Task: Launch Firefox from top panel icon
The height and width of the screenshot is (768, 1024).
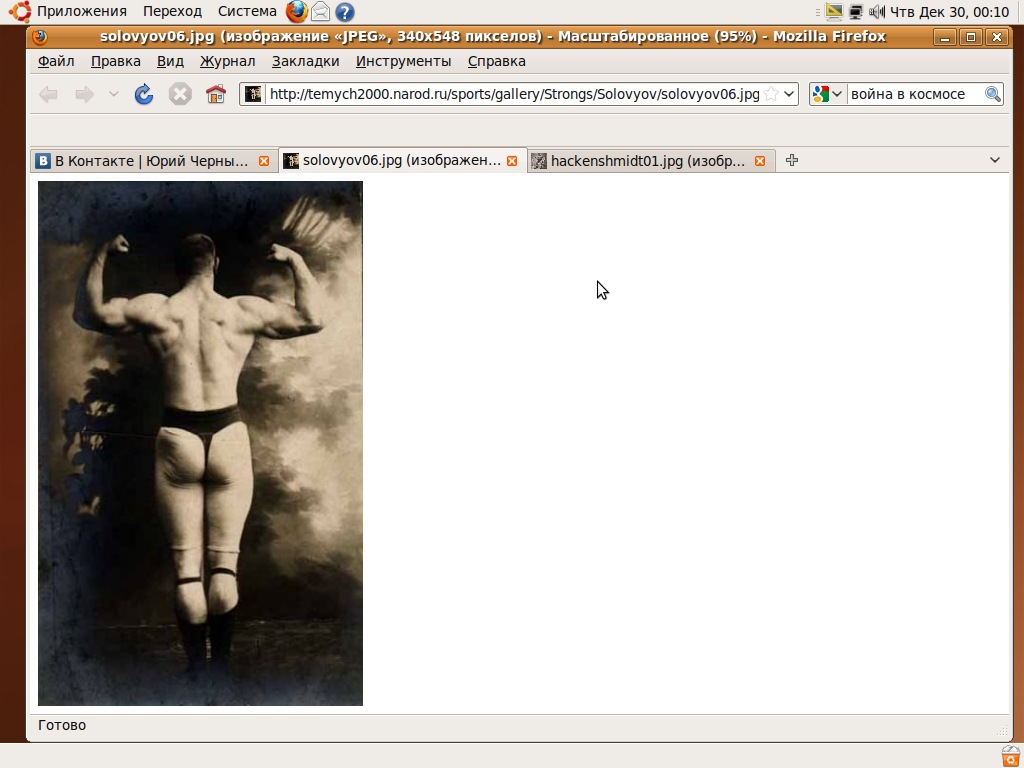Action: coord(296,12)
